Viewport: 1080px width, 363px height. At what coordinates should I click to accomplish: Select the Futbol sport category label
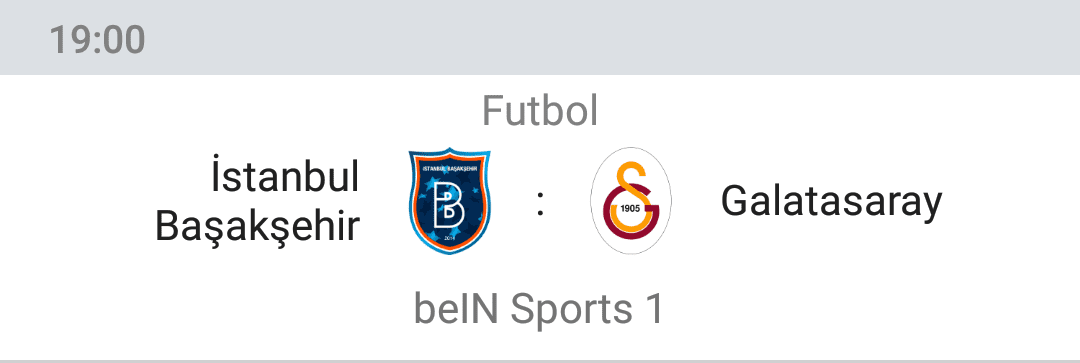pyautogui.click(x=540, y=110)
